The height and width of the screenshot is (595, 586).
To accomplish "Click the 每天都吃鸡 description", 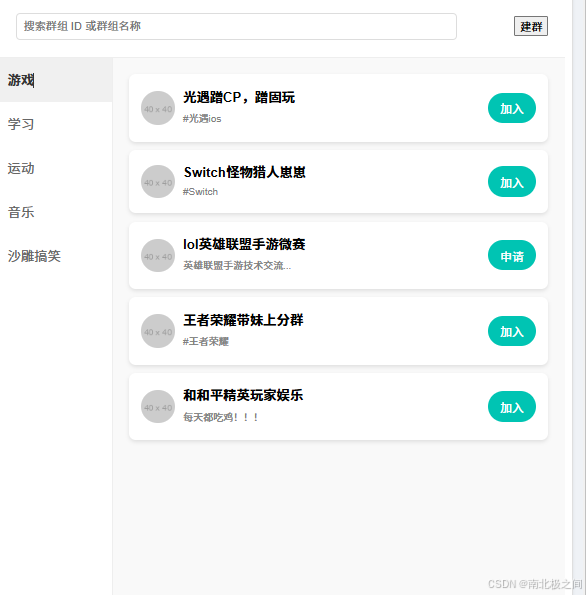I will click(x=221, y=417).
